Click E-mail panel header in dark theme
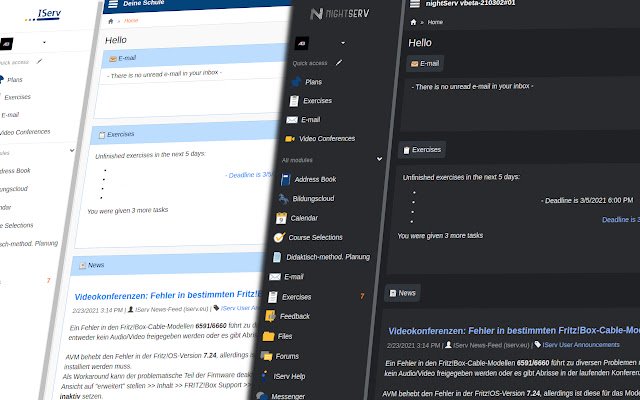 [x=424, y=64]
